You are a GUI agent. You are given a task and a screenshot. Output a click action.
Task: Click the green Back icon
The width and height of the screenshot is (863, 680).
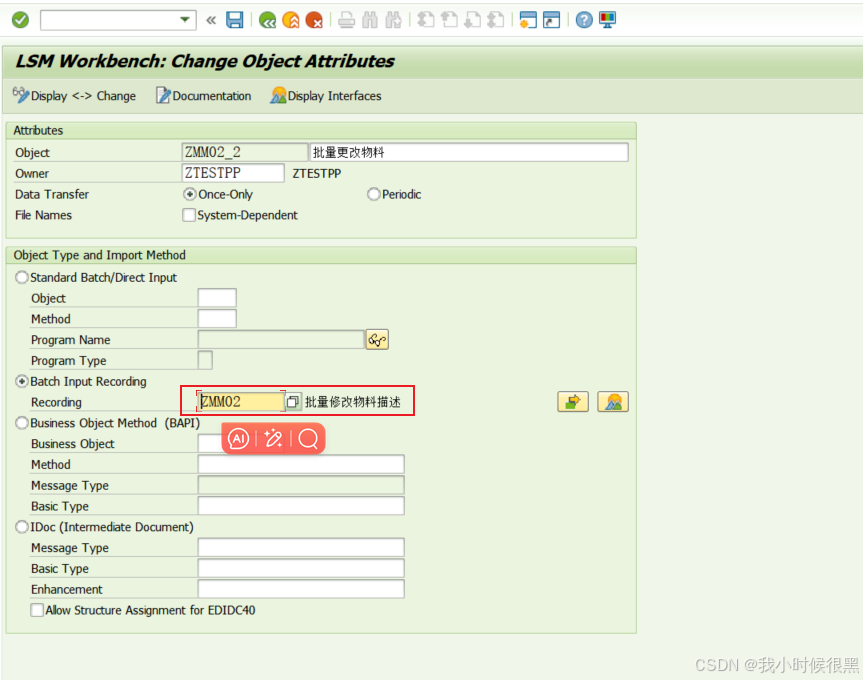coord(267,21)
